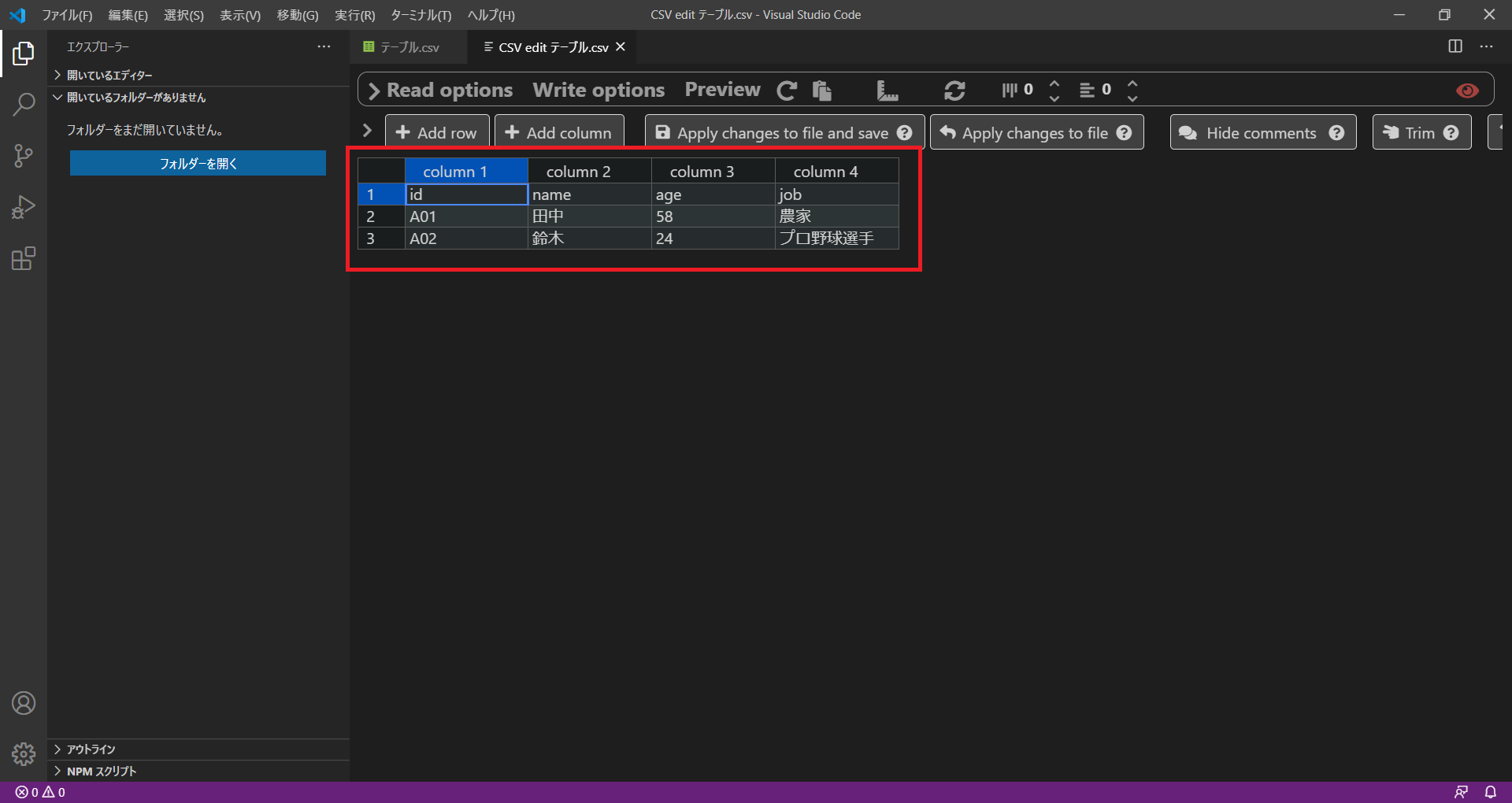Open Explorer panel ellipsis menu
The height and width of the screenshot is (803, 1512).
pos(324,46)
